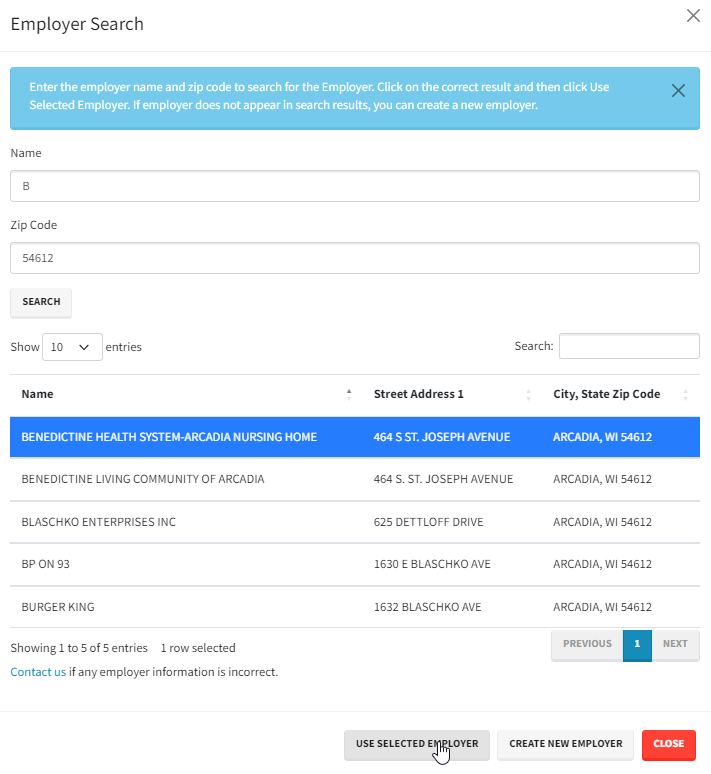Screen dimensions: 711x774
Task: Choose the Blaschko Enterprises Inc row
Action: pyautogui.click(x=99, y=522)
